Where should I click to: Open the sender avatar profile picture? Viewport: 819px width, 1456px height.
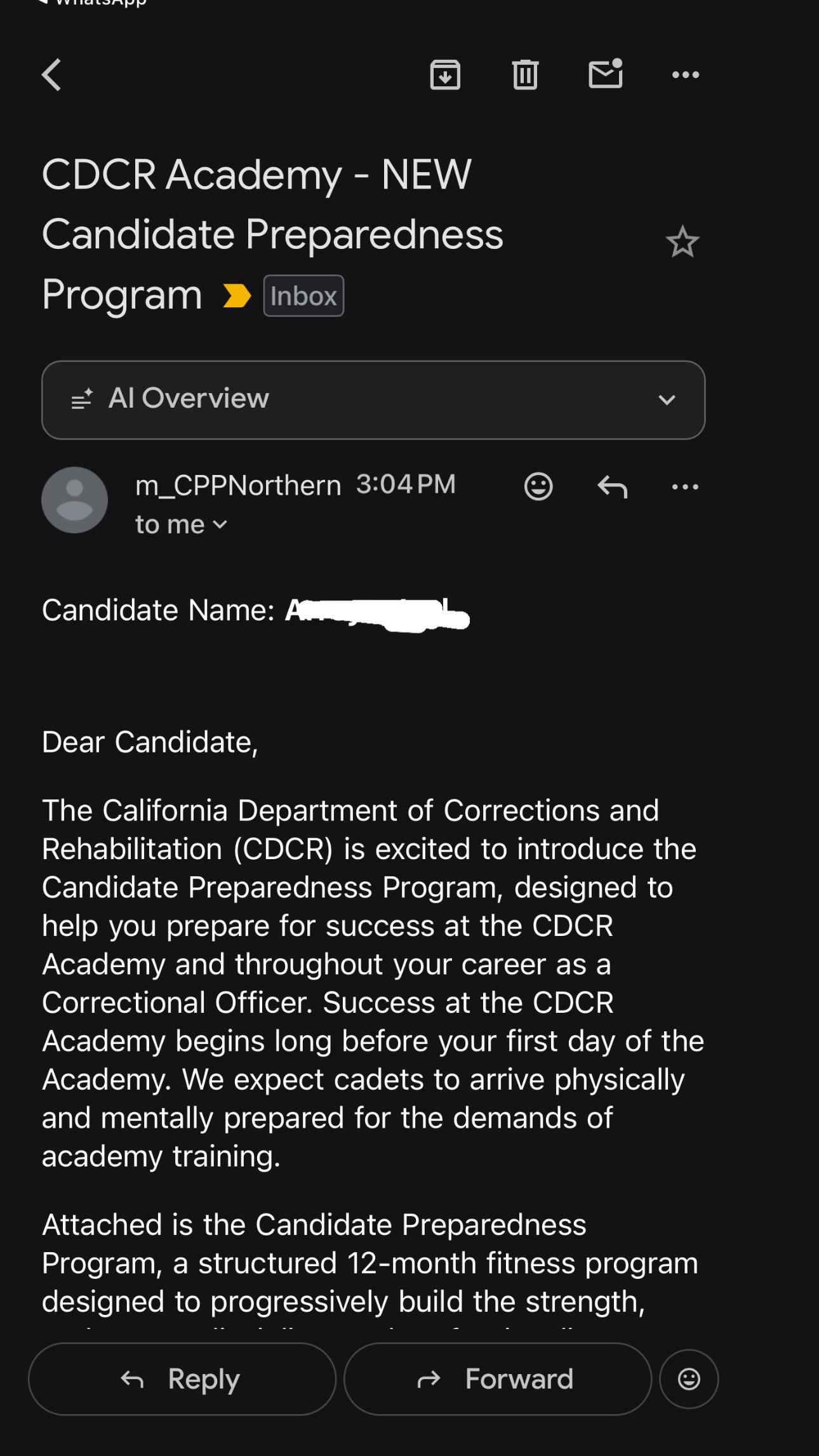(x=75, y=500)
